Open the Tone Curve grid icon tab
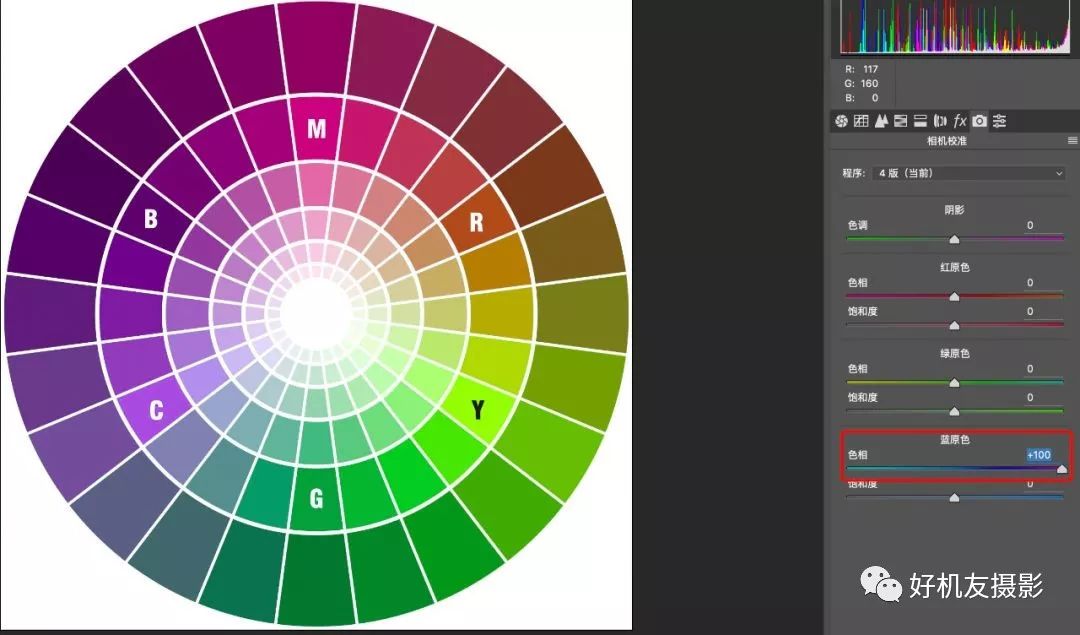 pos(861,121)
